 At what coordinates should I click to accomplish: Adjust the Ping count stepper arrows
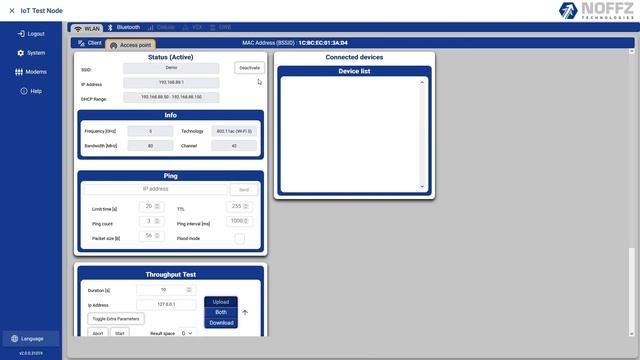pos(157,221)
